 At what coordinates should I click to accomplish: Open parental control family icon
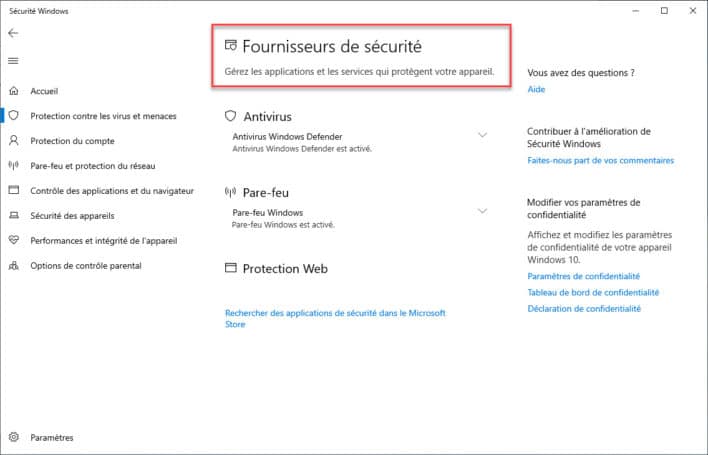coord(14,265)
